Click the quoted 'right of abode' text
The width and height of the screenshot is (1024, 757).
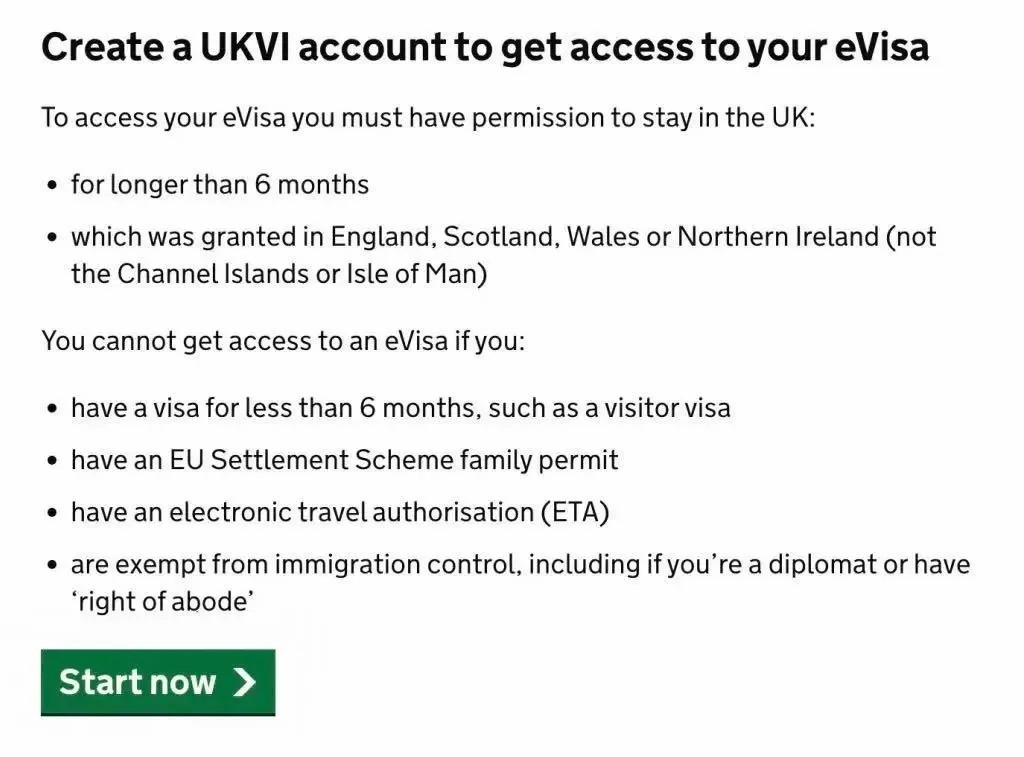(x=163, y=602)
